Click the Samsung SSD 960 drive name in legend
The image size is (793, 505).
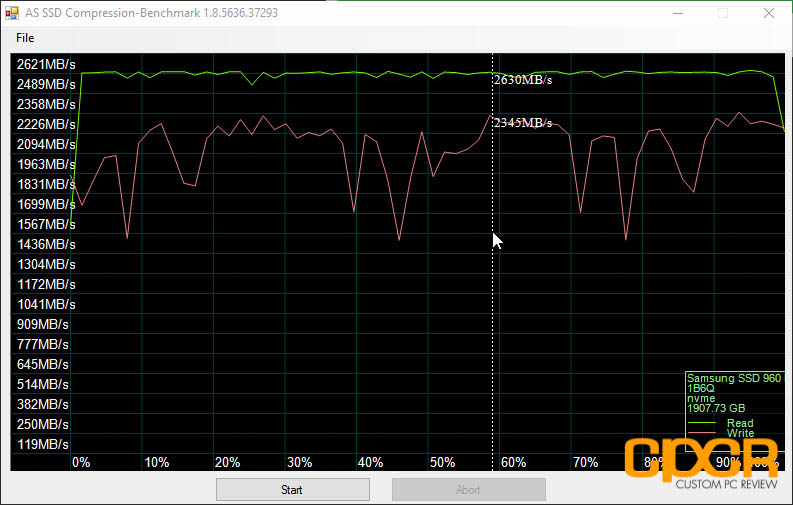[734, 378]
